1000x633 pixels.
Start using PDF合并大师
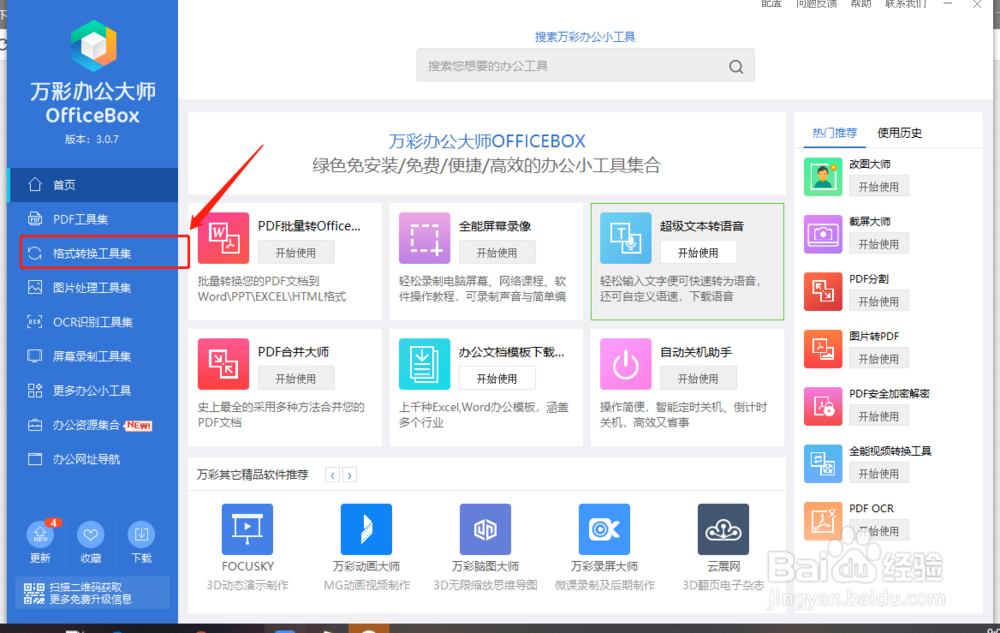coord(295,379)
